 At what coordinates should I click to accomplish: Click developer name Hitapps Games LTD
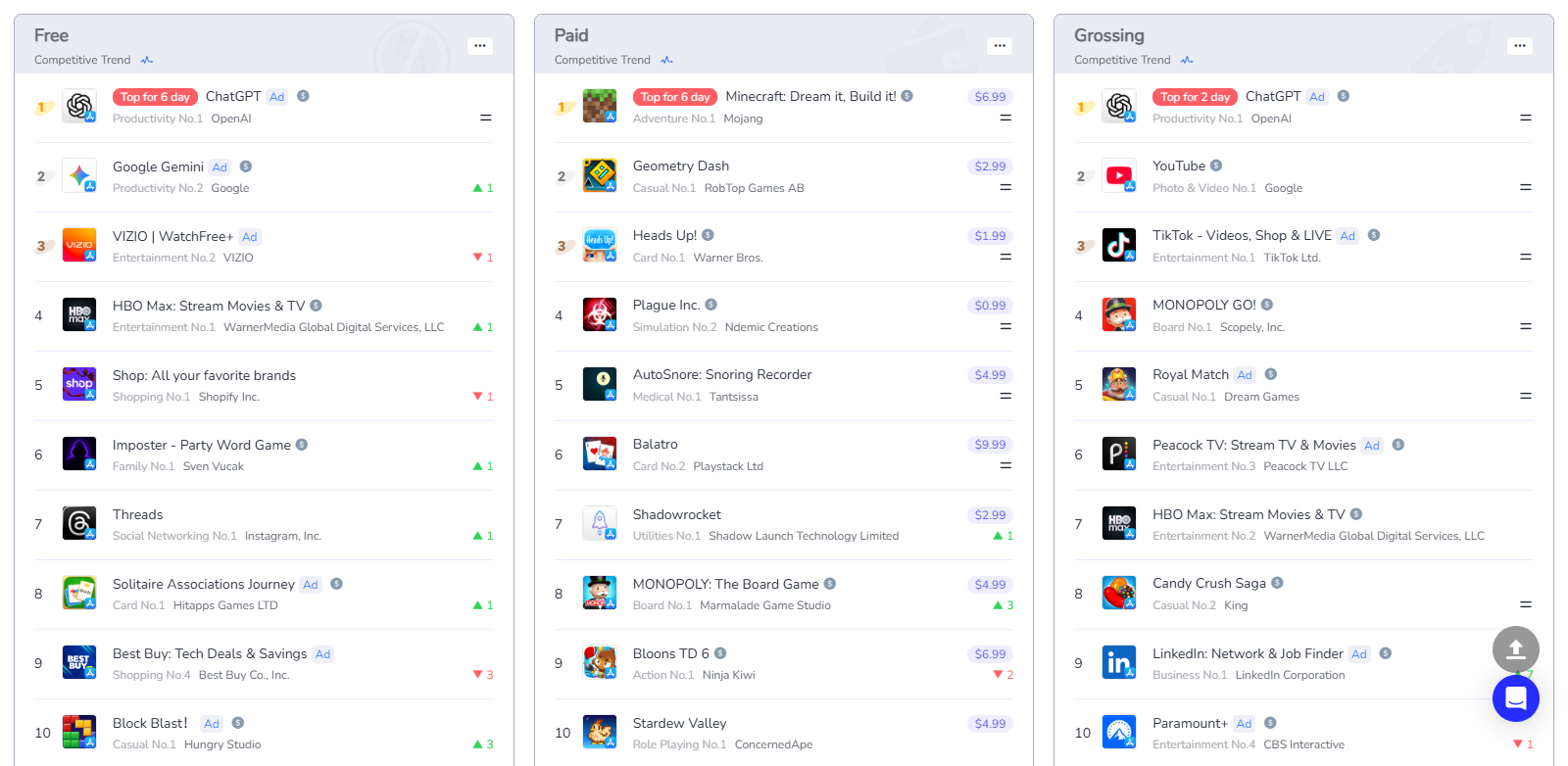click(x=225, y=605)
